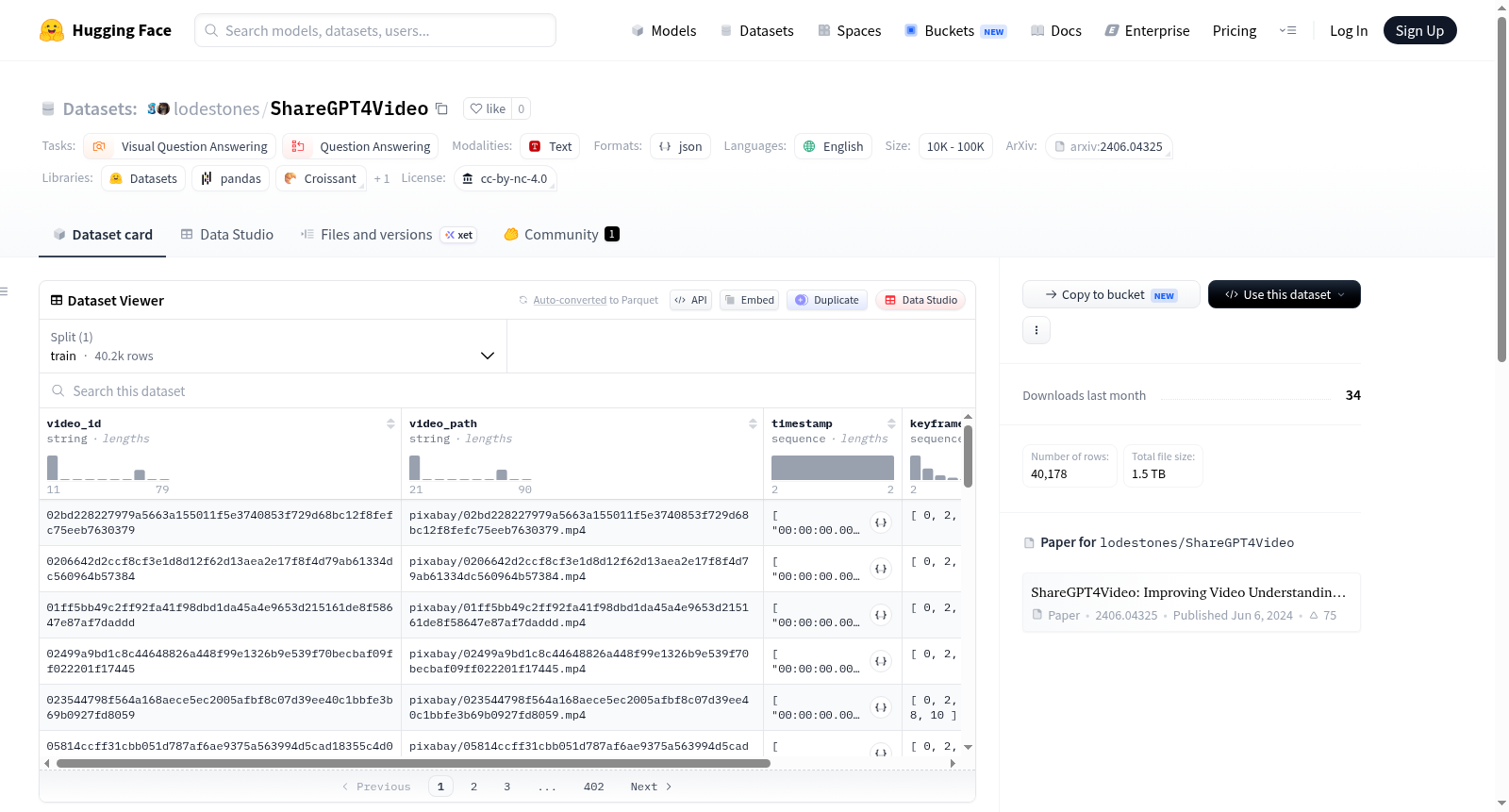Open the Datasets page
The image size is (1509, 812).
coord(756,30)
